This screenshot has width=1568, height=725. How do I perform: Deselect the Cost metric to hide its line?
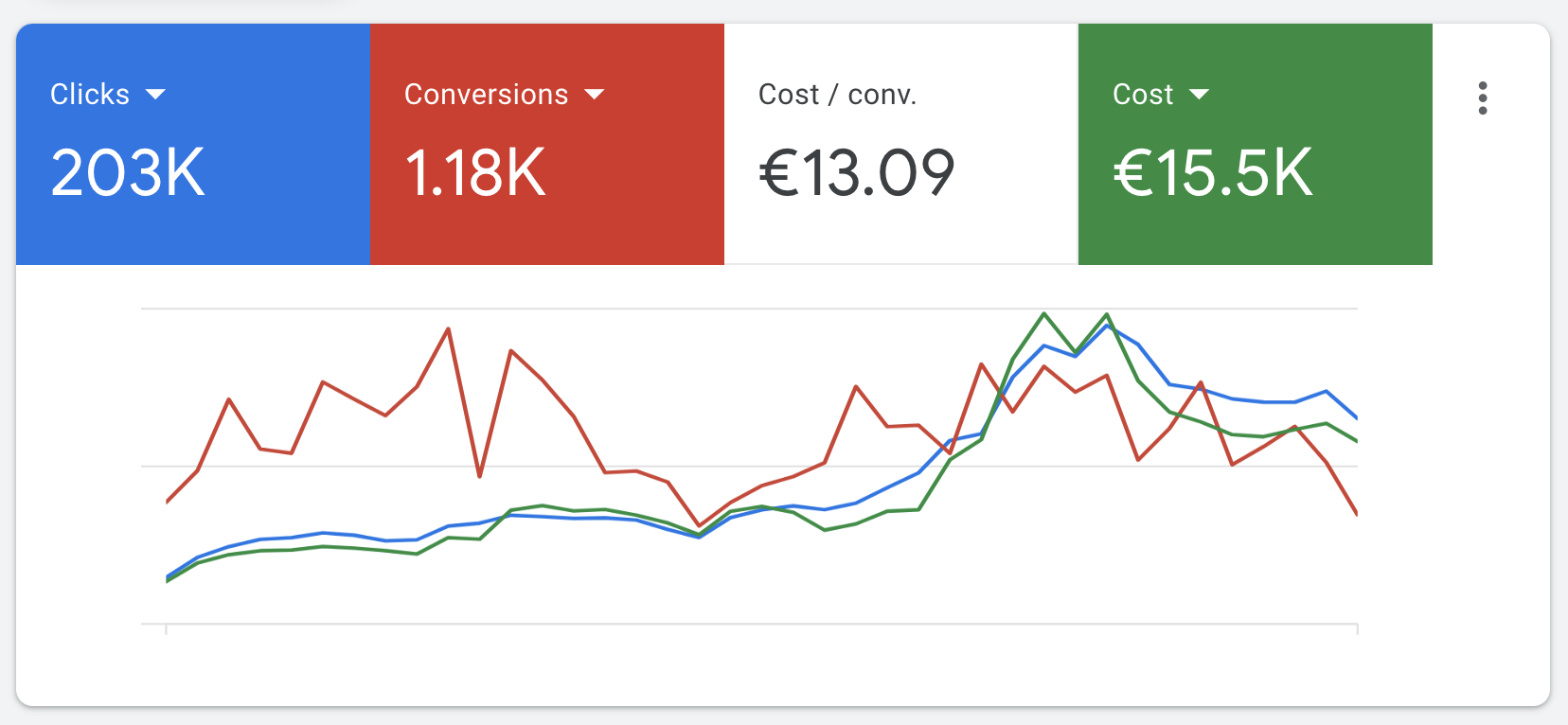tap(1255, 142)
